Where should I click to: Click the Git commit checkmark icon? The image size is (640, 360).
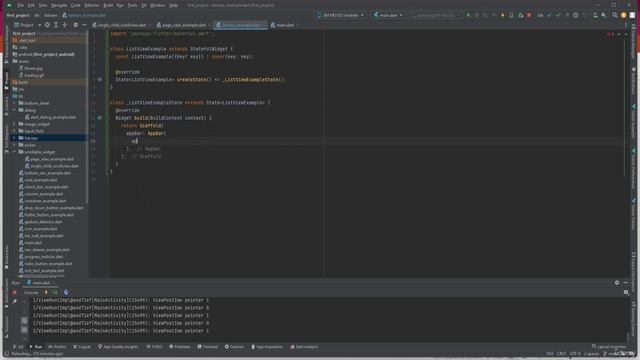pos(558,15)
